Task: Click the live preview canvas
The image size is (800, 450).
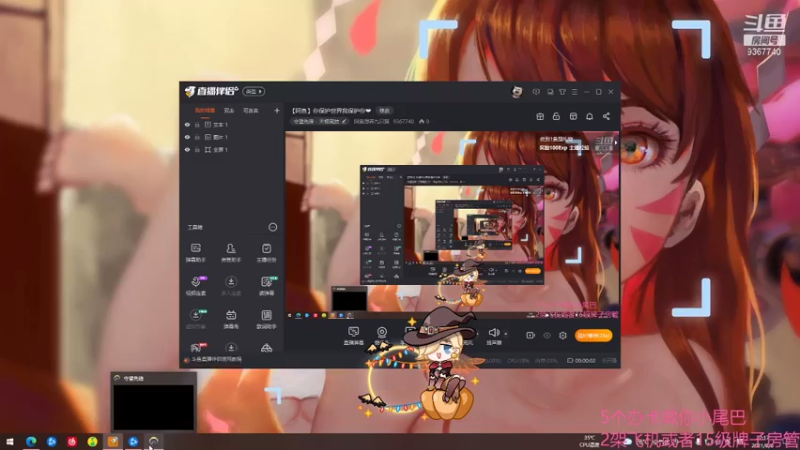Action: [x=452, y=226]
